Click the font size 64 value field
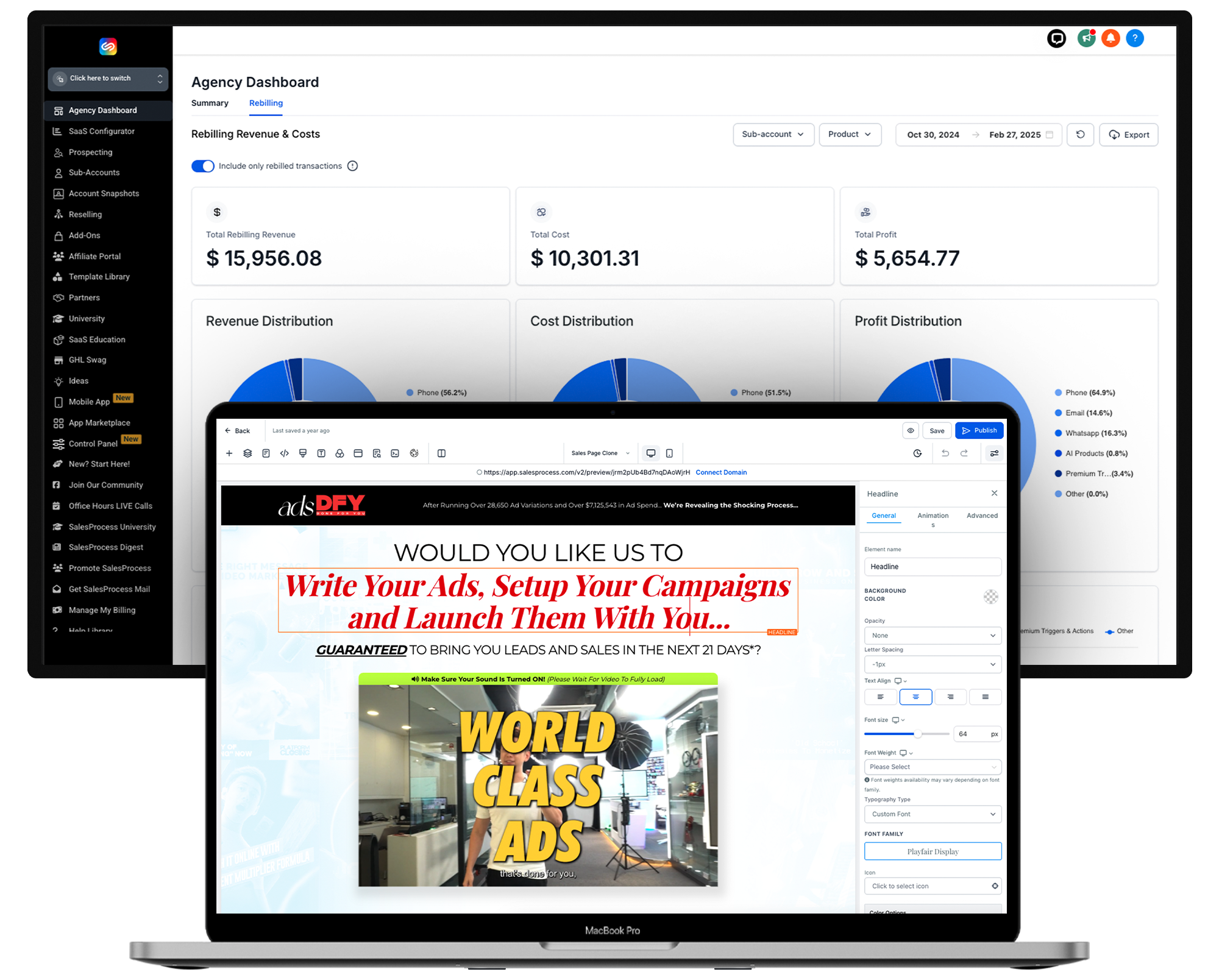Viewport: 1219px width, 980px height. click(978, 734)
